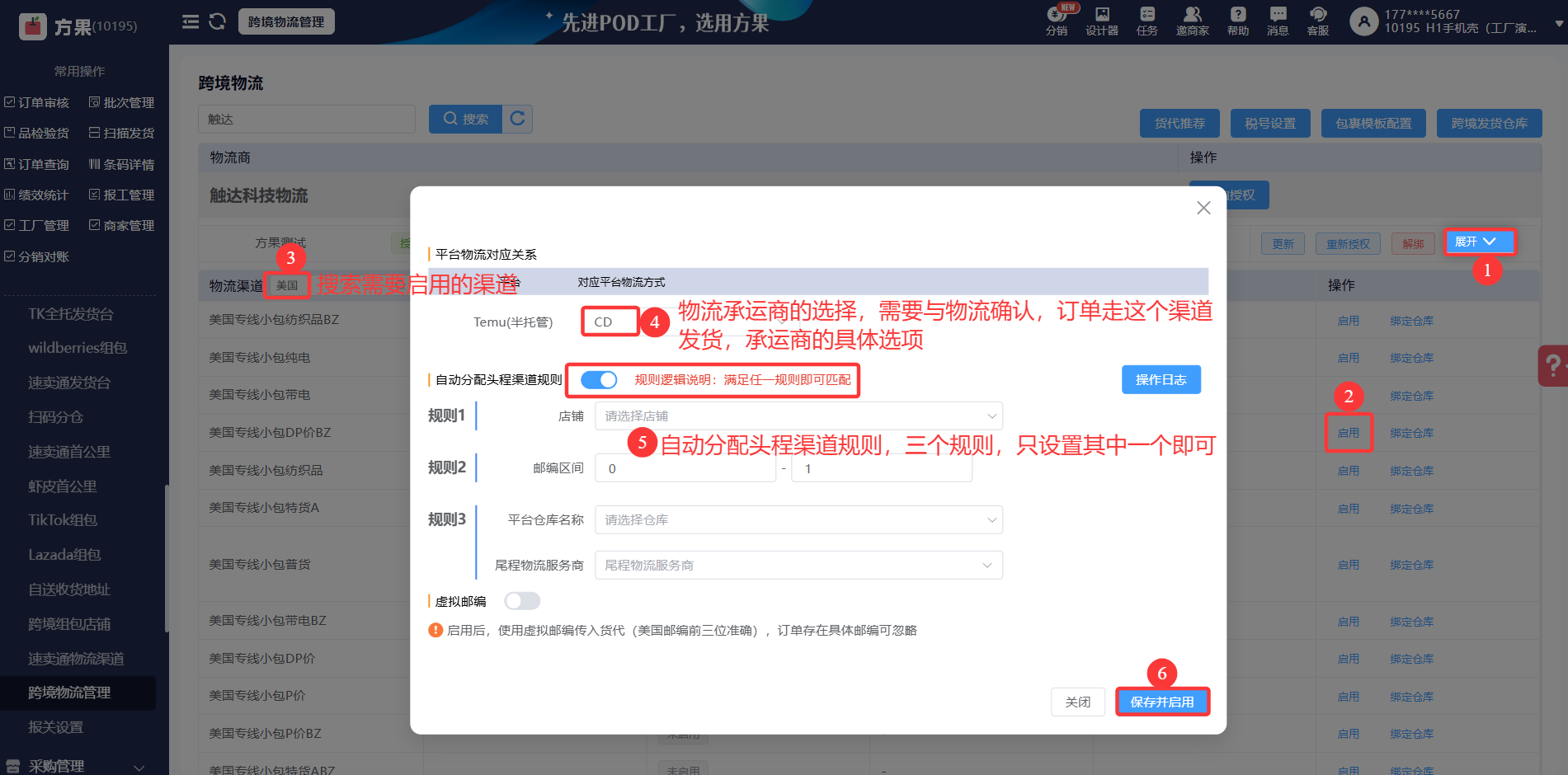
Task: Click 启用 for 美国专线小包特货A
Action: click(1349, 509)
